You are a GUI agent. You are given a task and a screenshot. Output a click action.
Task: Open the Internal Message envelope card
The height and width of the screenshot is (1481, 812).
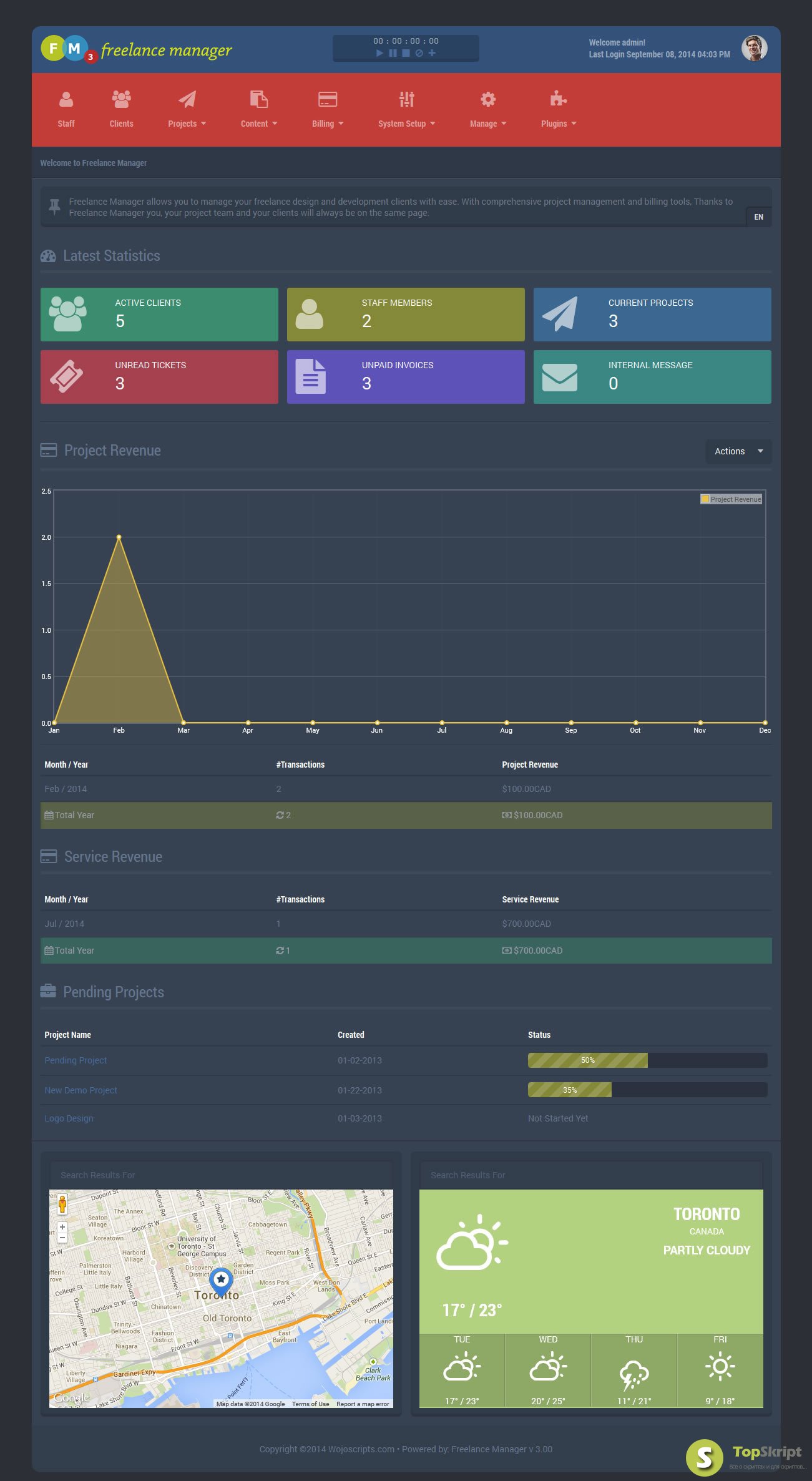click(x=652, y=377)
